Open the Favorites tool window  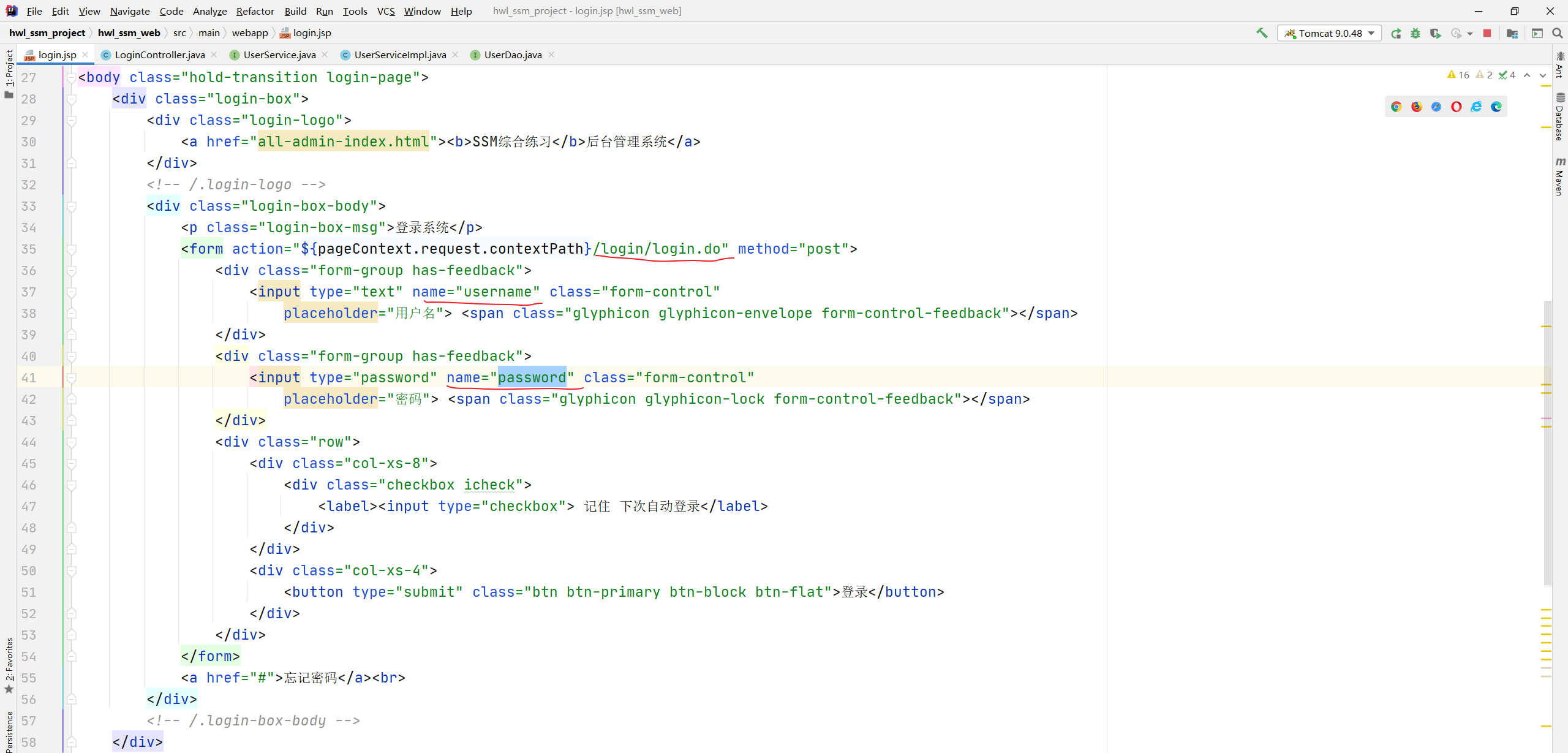(x=9, y=665)
